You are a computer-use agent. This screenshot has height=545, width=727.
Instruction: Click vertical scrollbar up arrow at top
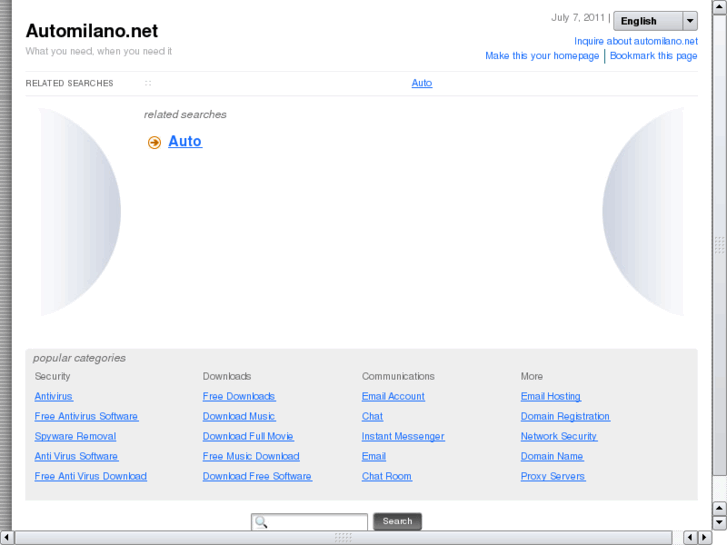(719, 6)
